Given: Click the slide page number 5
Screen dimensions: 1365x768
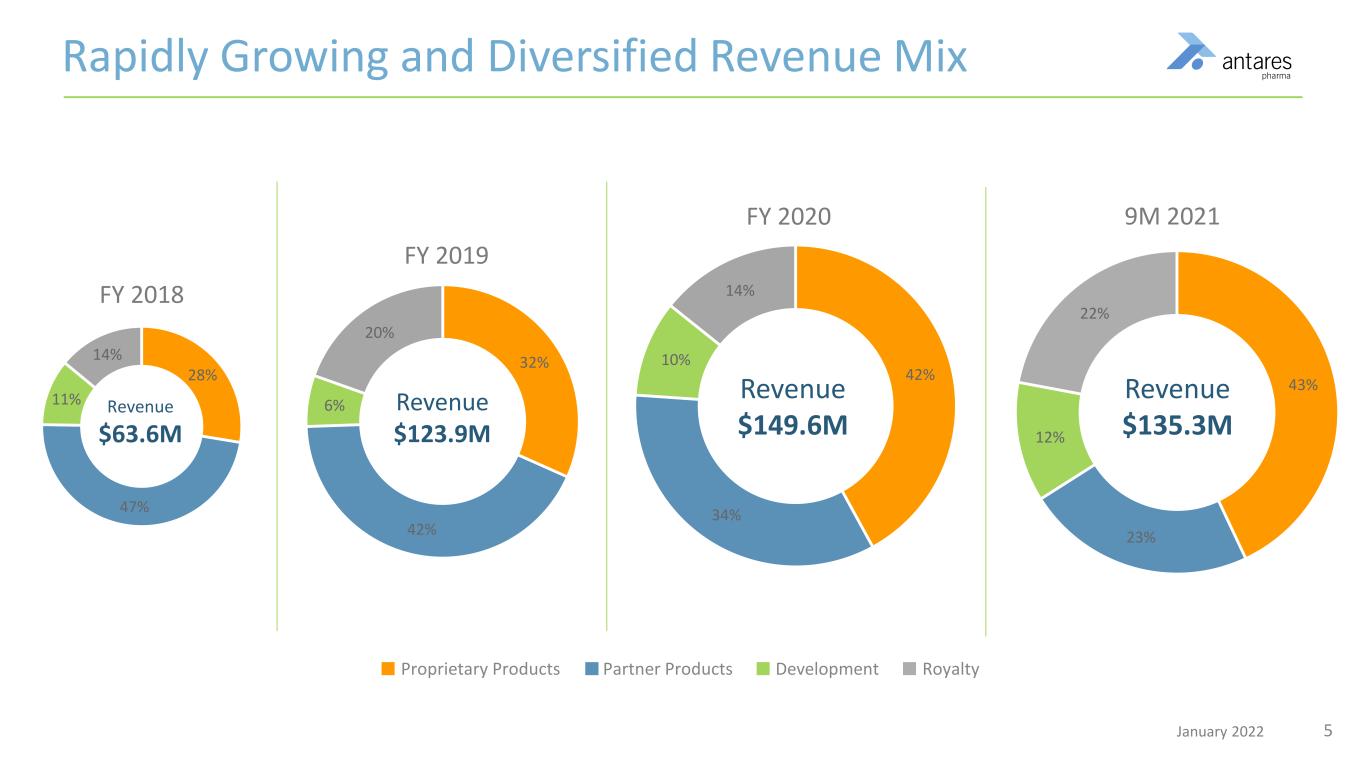Looking at the screenshot, I should point(1328,731).
